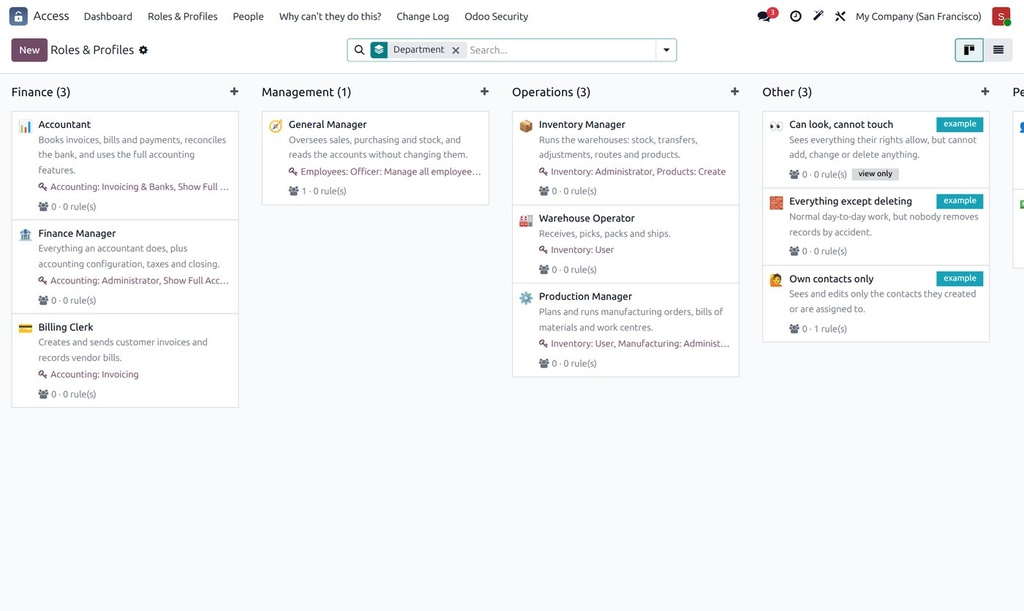Click the users icon on General Manager card
Viewport: 1024px width, 611px height.
tap(293, 191)
